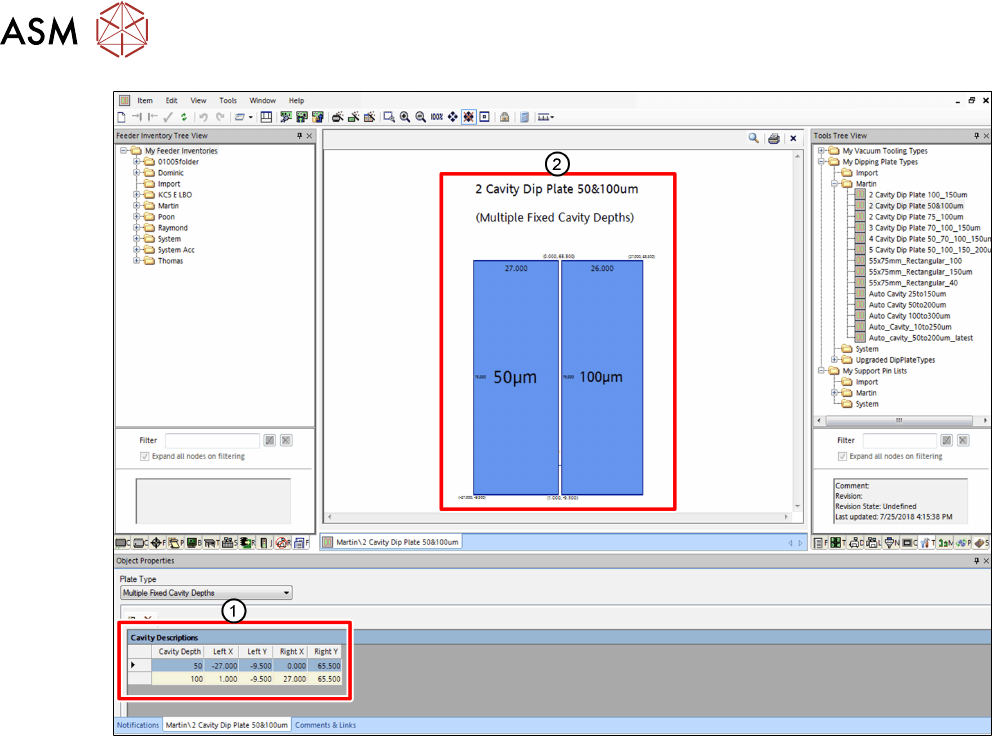Viewport: 992px width, 736px height.
Task: Click the Redo toolbar icon
Action: [220, 117]
